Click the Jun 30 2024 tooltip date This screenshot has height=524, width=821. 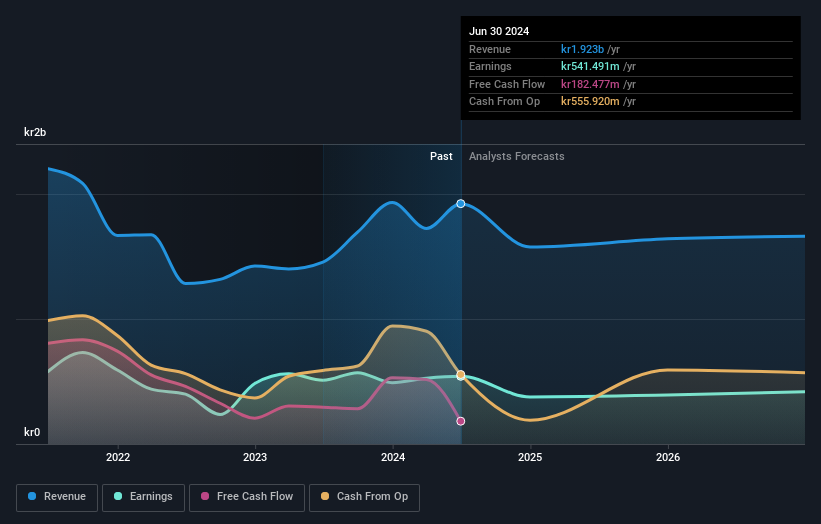[499, 31]
